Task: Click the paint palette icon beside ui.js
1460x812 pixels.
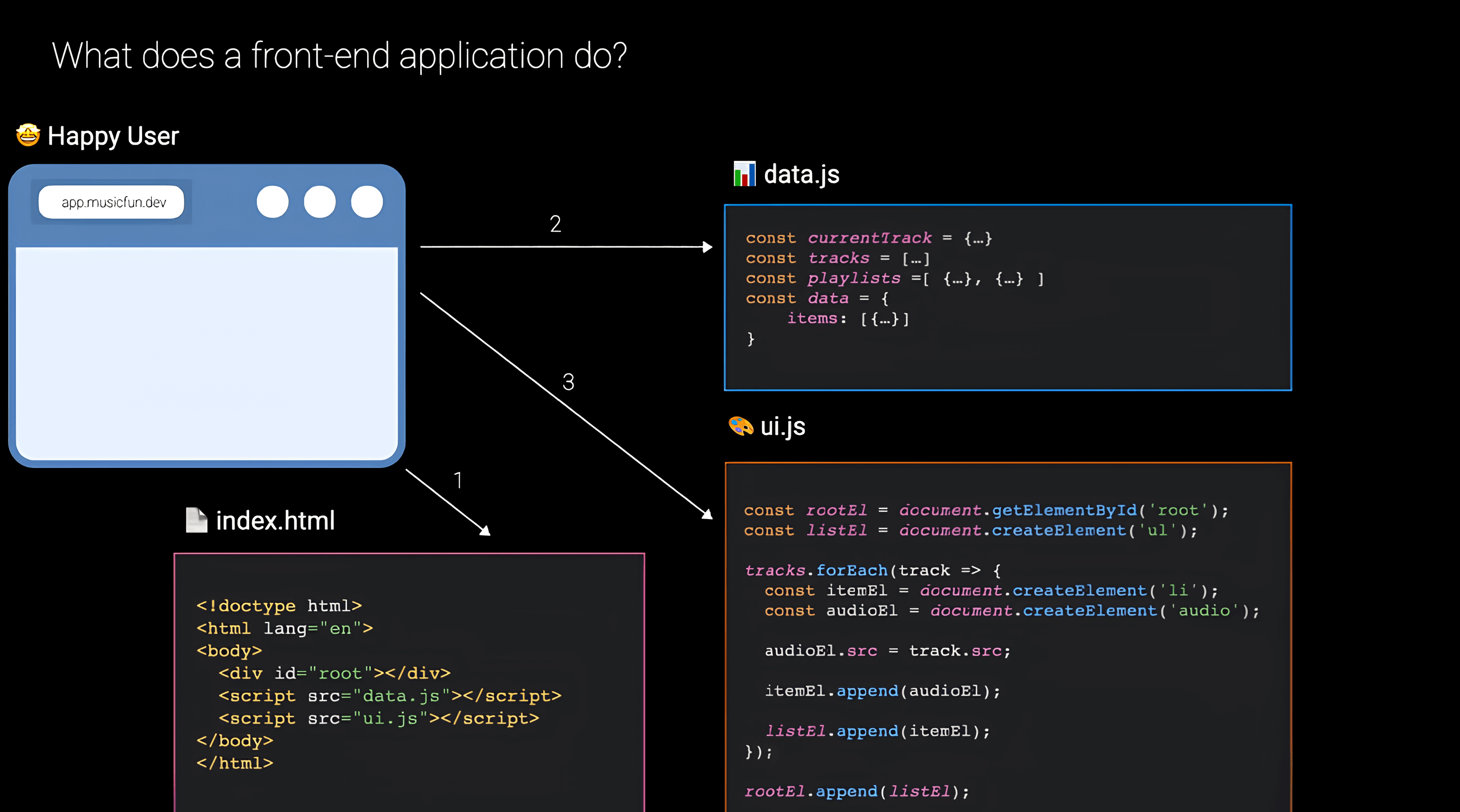Action: (x=740, y=426)
